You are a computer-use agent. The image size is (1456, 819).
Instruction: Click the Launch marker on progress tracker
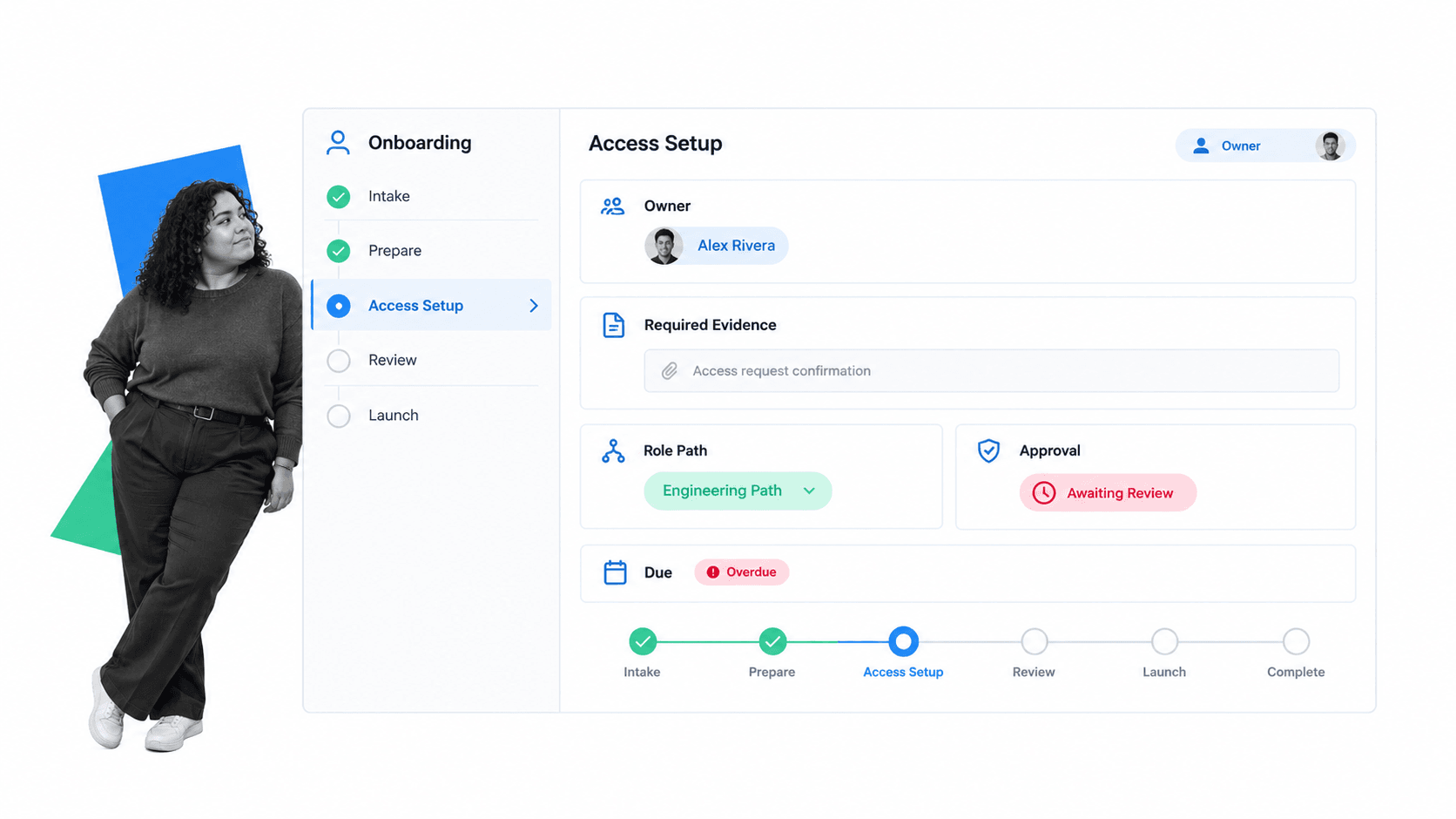click(x=1164, y=642)
